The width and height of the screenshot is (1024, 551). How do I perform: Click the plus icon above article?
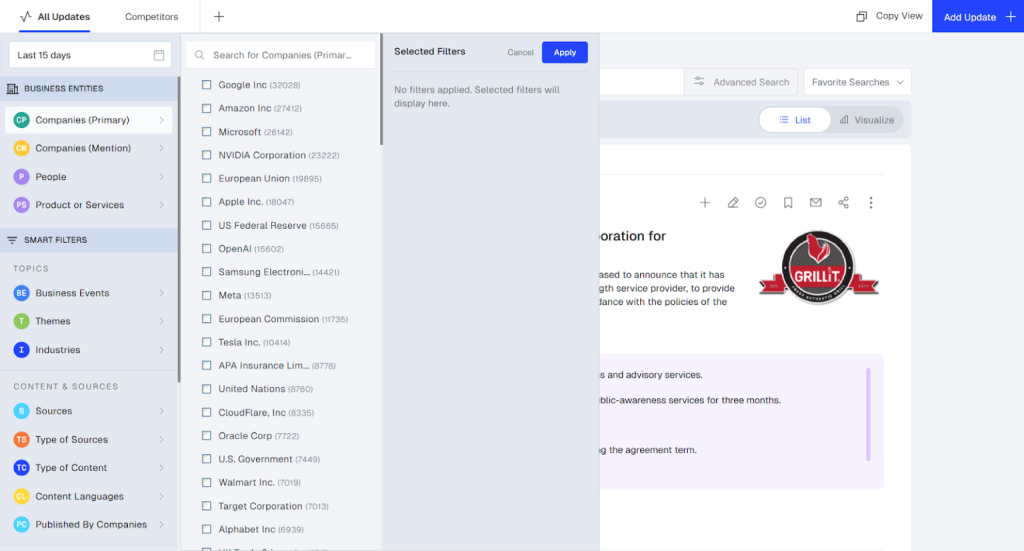(x=705, y=203)
